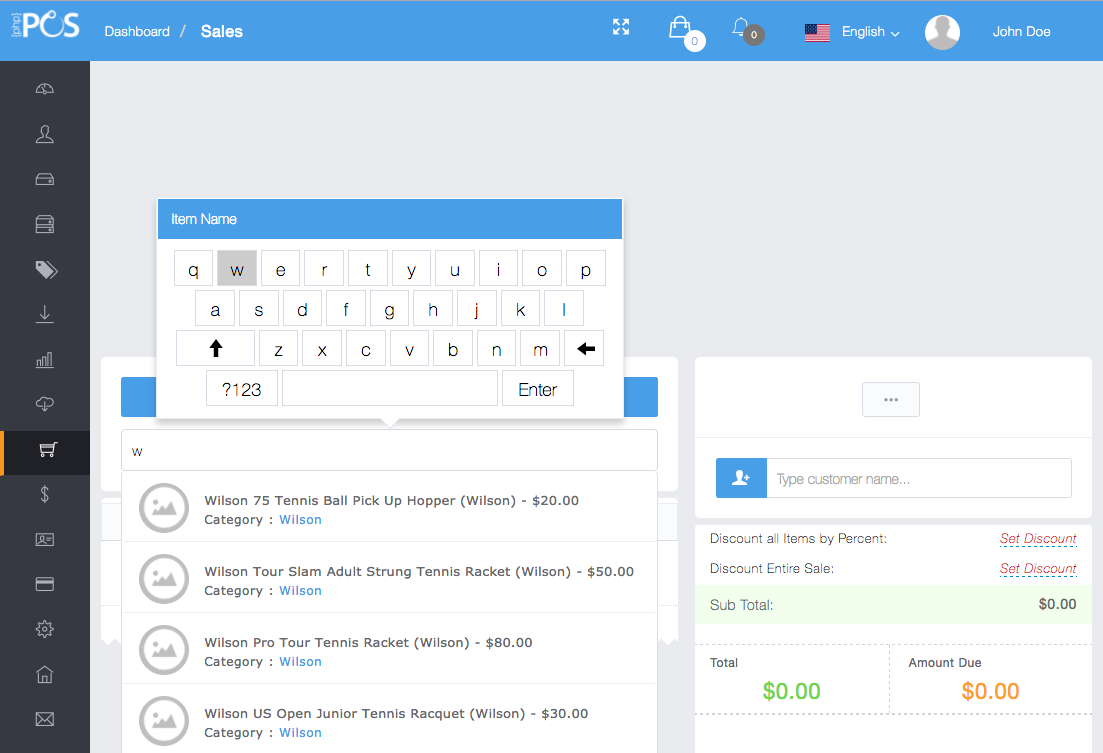Click Wilson category link under Pro Tour Racket

click(300, 662)
